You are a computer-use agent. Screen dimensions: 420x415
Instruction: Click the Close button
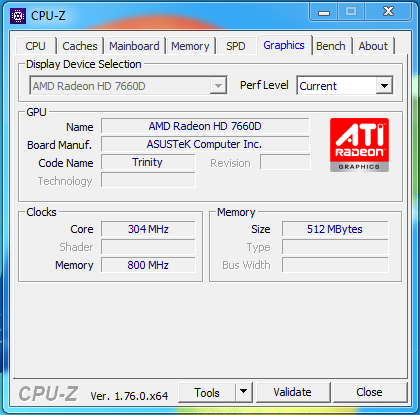[369, 392]
